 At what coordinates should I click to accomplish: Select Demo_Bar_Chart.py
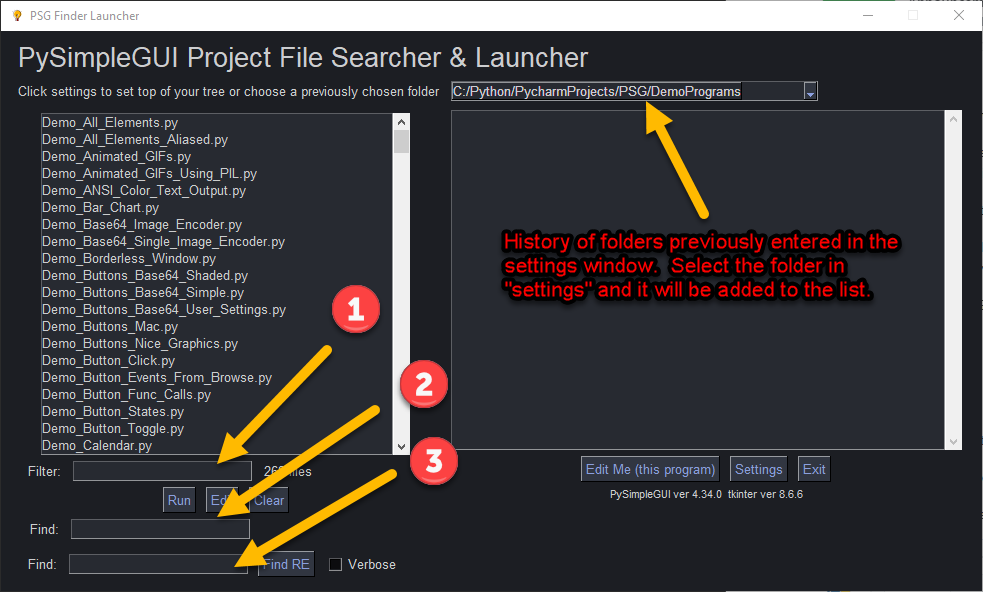coord(100,207)
